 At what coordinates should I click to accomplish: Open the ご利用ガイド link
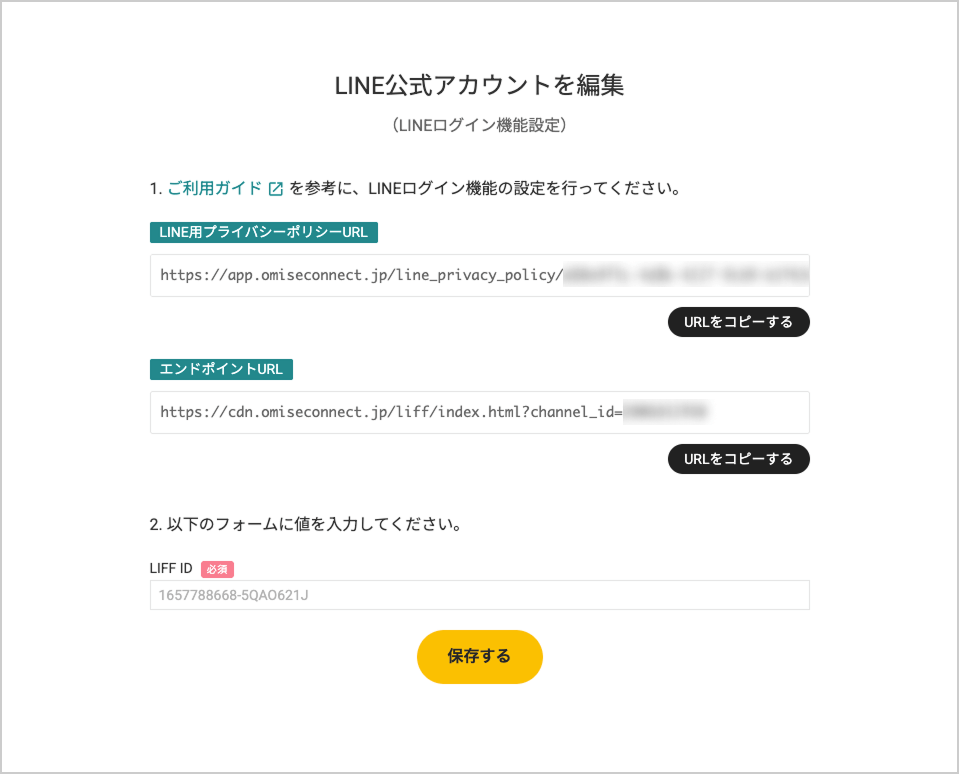(x=215, y=188)
